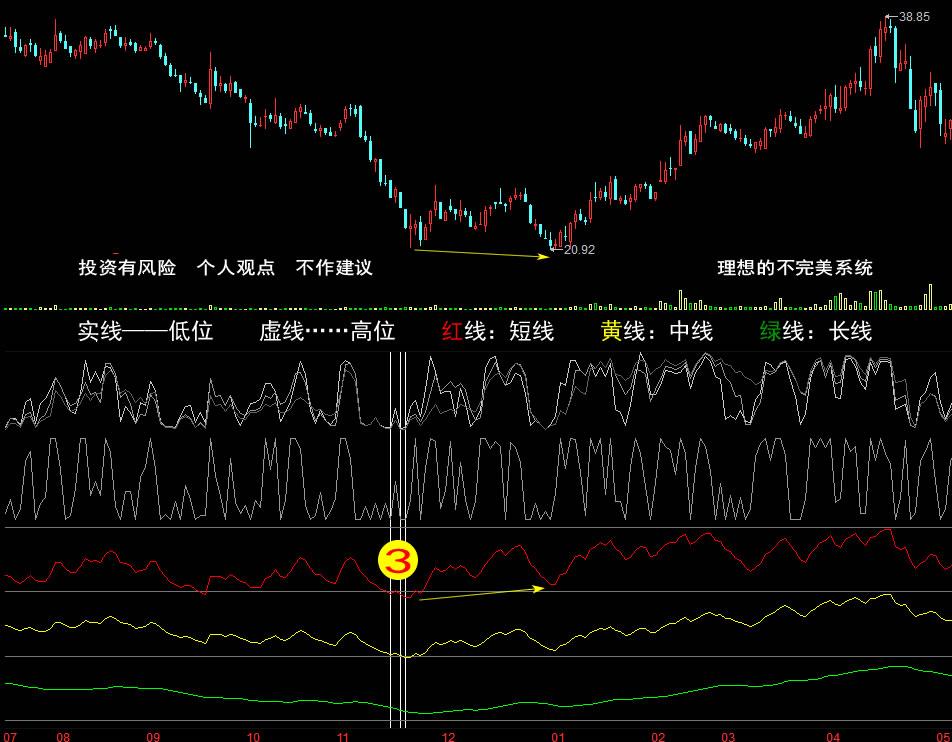Click the 投资有风险 disclaimer text
Viewport: 952px width, 742px height.
point(127,268)
